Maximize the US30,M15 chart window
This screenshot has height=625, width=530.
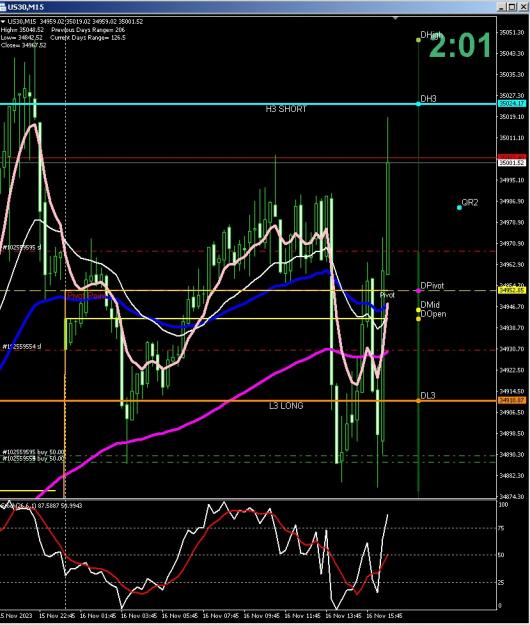(513, 7)
